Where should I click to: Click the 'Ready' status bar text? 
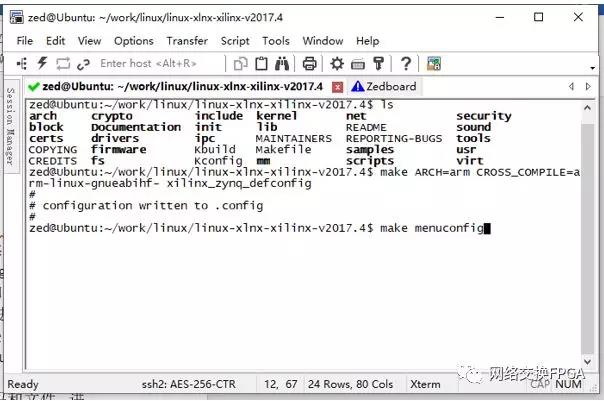[x=23, y=384]
